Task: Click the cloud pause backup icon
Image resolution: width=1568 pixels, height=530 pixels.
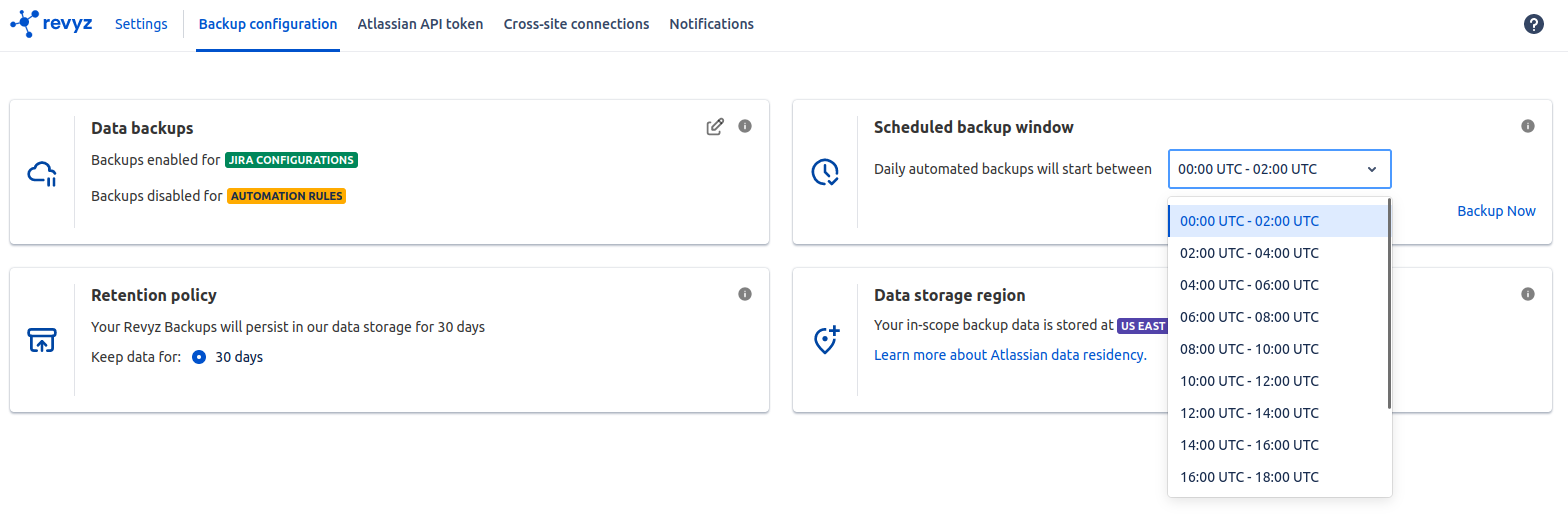Action: [42, 173]
